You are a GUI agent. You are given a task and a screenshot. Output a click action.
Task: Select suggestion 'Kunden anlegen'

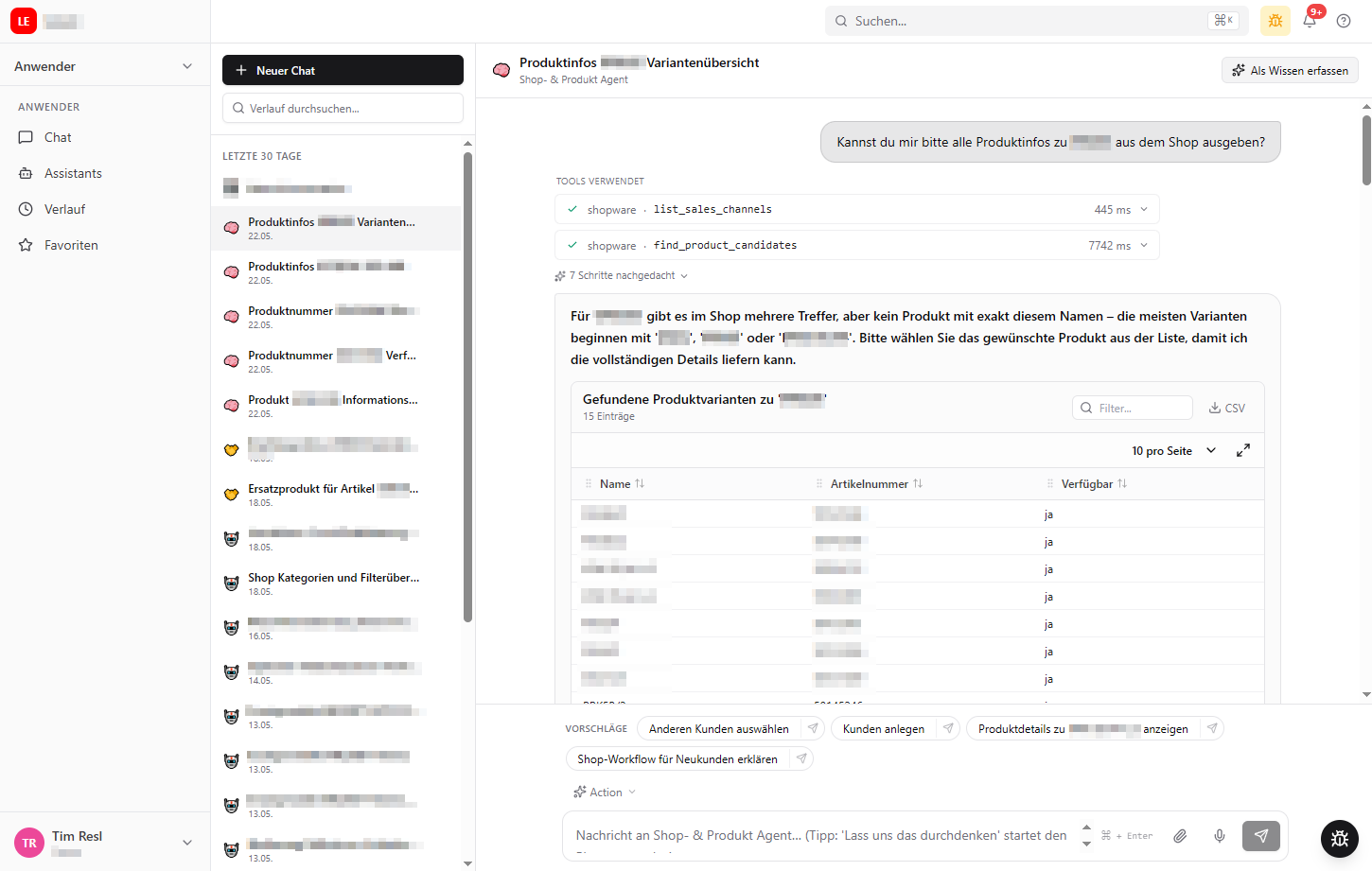[x=884, y=728]
